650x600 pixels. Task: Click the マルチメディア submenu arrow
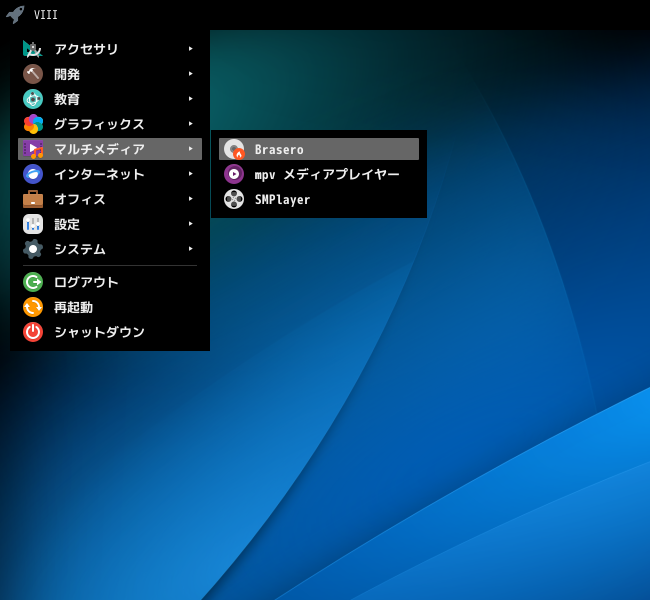coord(190,149)
